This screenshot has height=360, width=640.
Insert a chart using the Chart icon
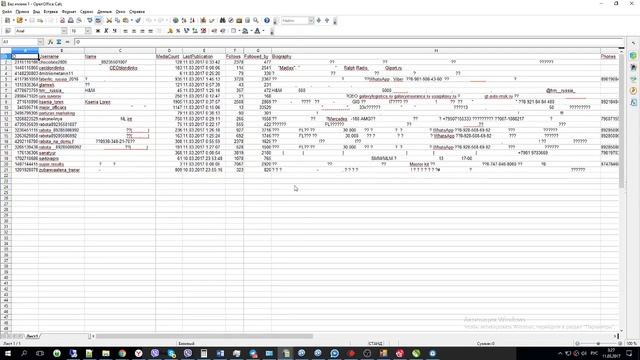(203, 20)
